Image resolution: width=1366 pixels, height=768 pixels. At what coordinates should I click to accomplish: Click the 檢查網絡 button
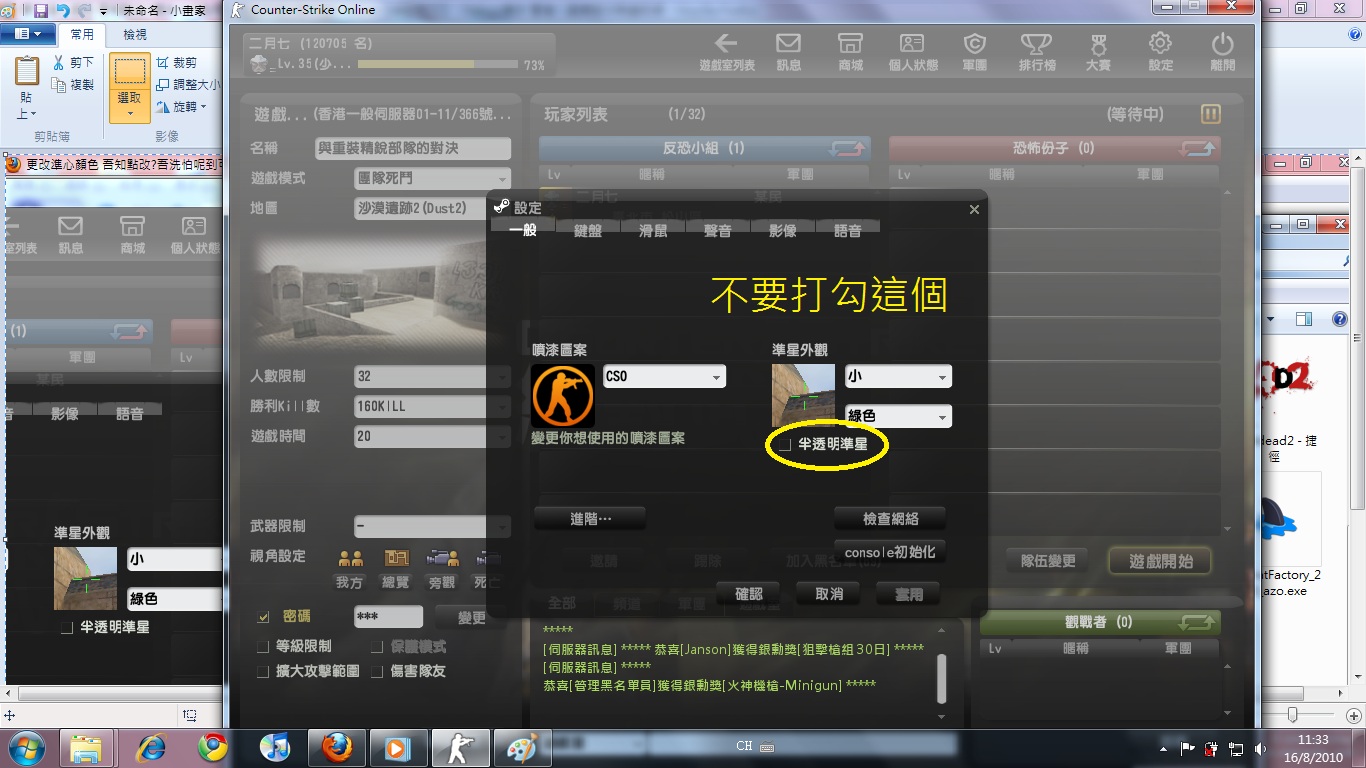pos(889,519)
